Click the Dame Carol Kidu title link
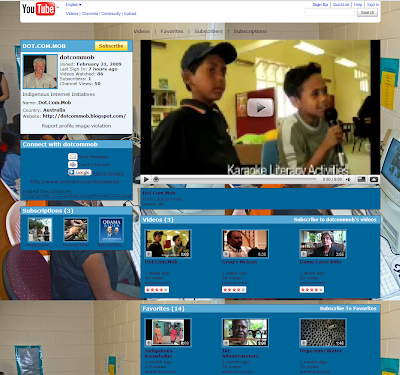400x375 pixels. click(x=321, y=262)
